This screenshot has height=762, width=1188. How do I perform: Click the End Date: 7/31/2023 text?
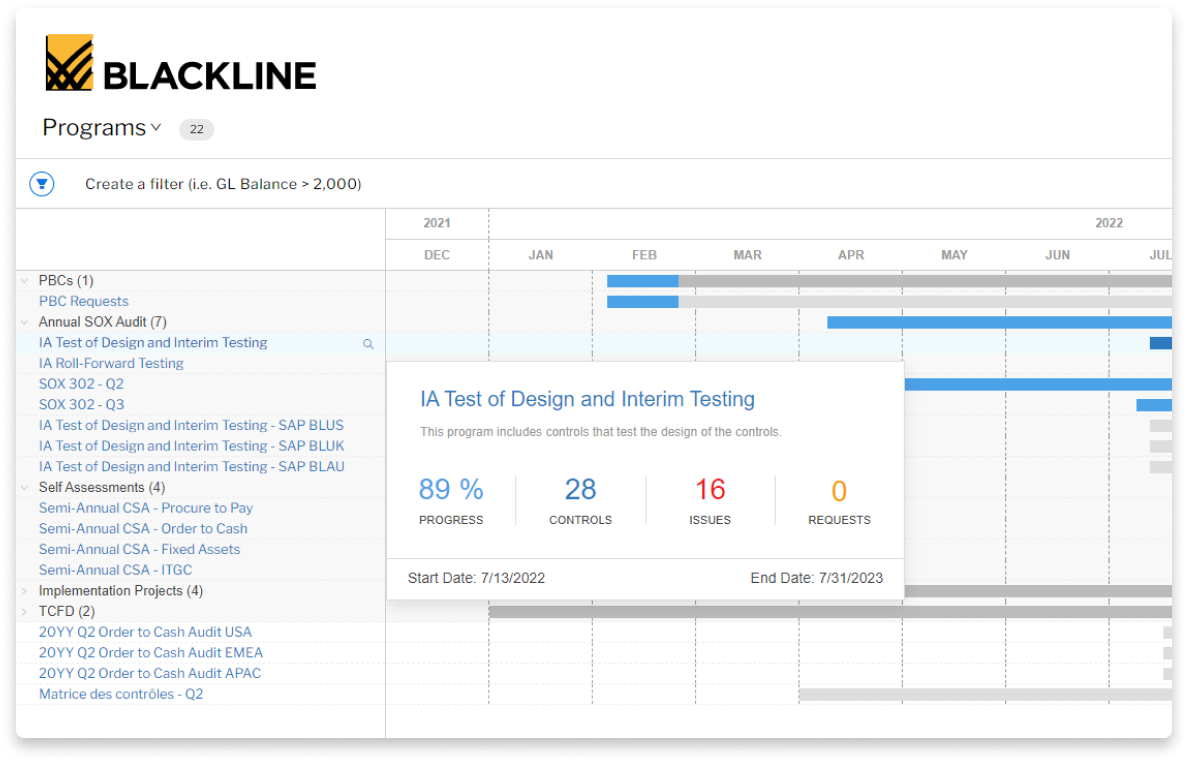[x=817, y=579]
